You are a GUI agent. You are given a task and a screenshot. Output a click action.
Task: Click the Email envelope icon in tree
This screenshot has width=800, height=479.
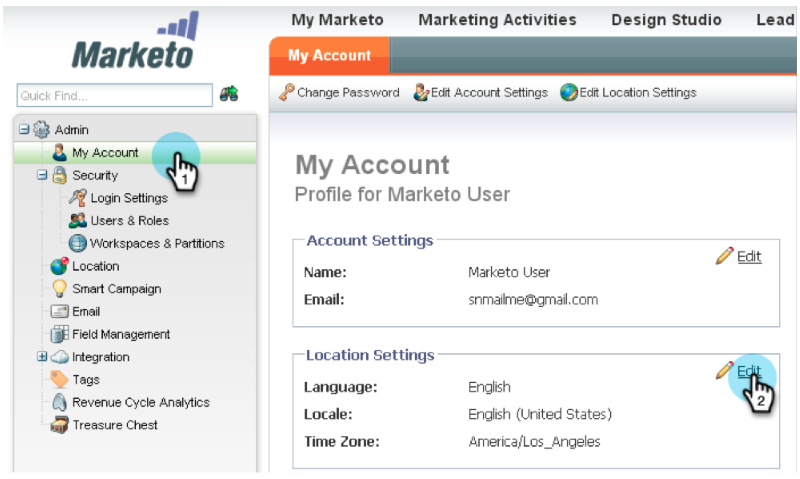[60, 311]
